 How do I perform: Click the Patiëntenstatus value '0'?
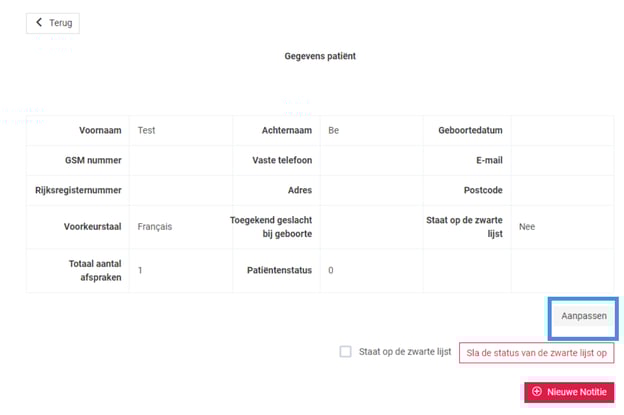[330, 270]
